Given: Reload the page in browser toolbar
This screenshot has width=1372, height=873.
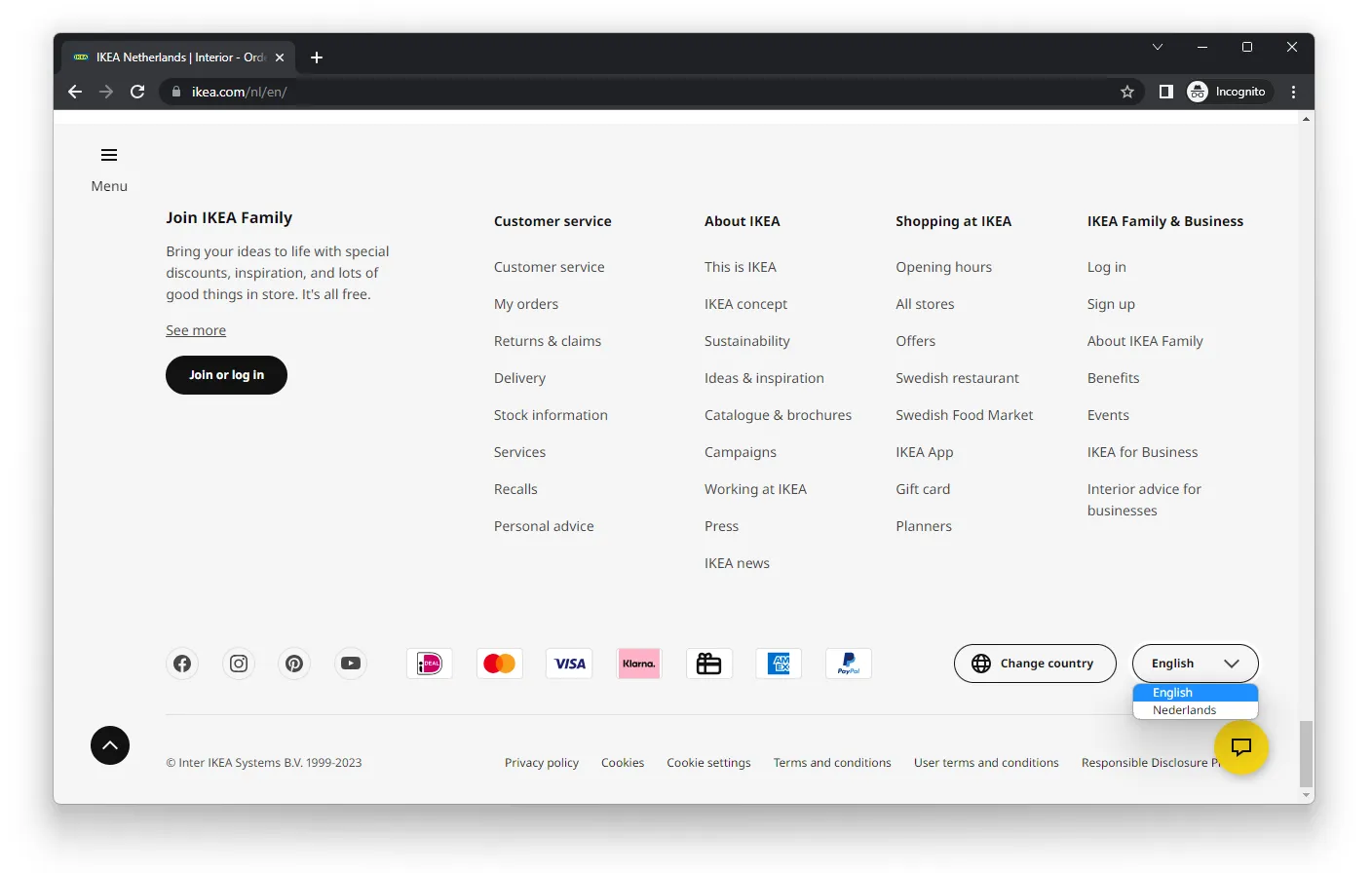Looking at the screenshot, I should click(137, 92).
